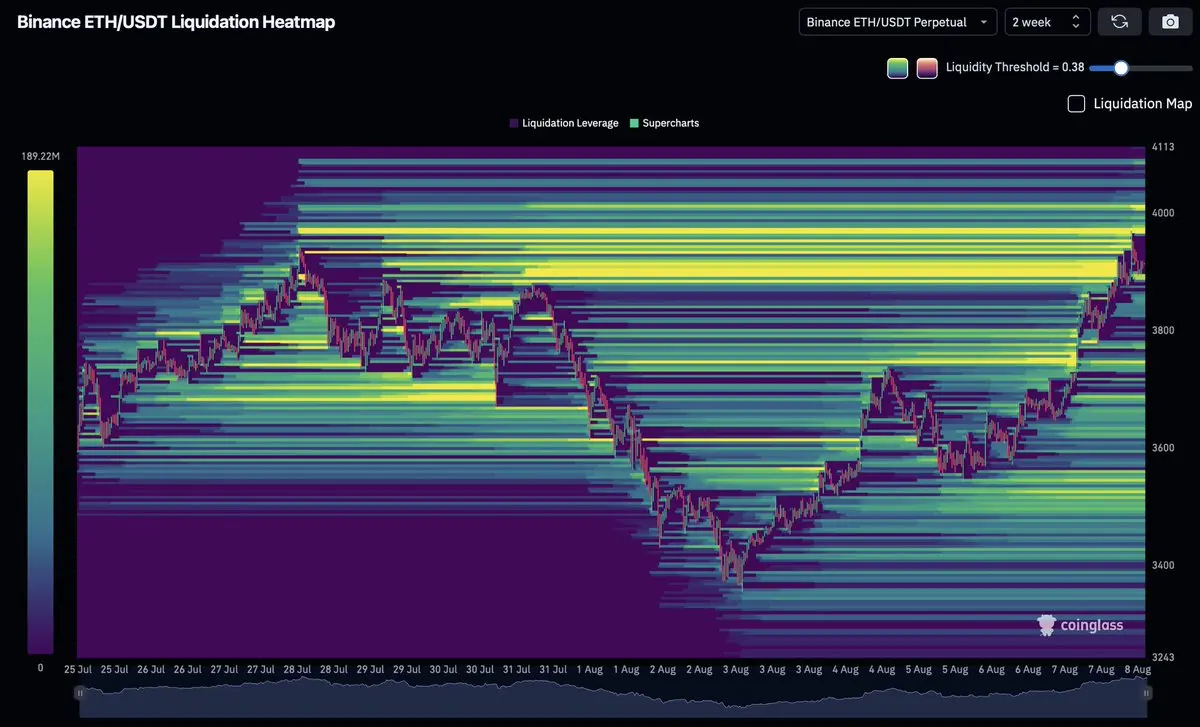Screen dimensions: 1200x727
Task: Click the Liquidity Threshold = 0.38 label
Action: tap(1015, 68)
